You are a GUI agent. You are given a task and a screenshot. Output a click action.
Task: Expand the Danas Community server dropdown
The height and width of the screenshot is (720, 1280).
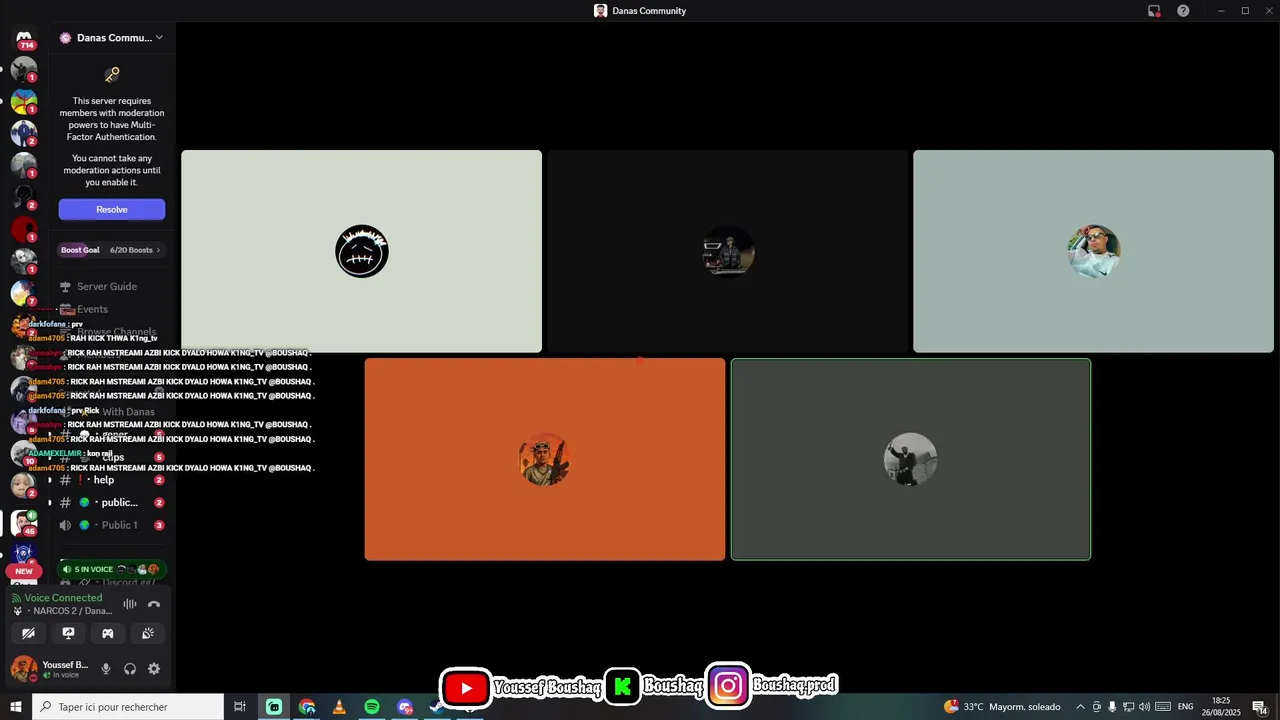[x=112, y=38]
